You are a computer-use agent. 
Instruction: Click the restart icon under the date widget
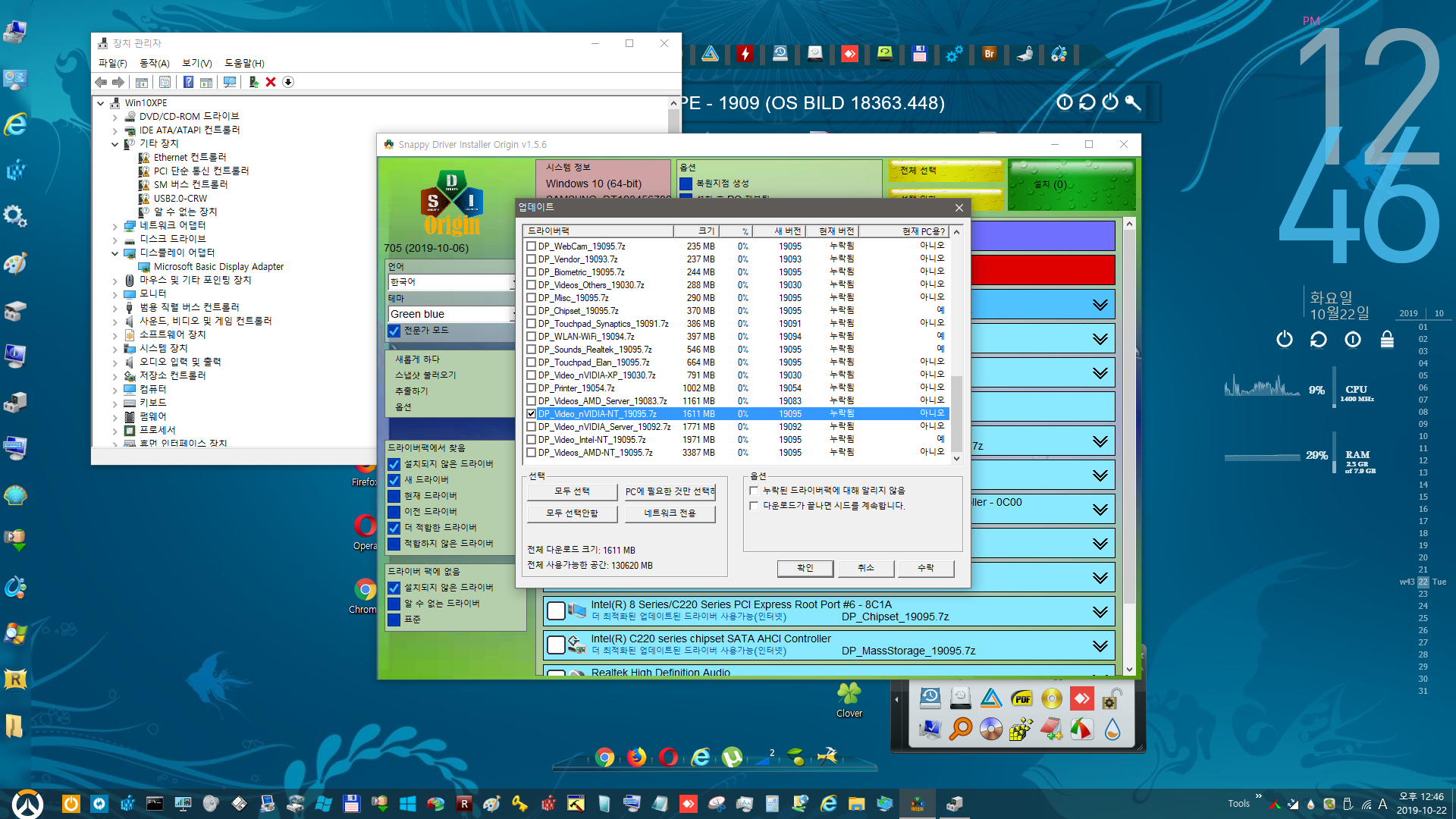(1319, 339)
